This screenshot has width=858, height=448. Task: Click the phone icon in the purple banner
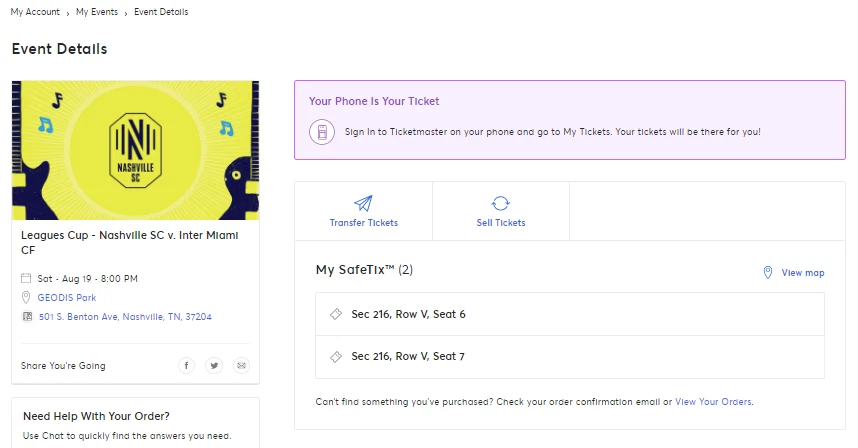(322, 132)
